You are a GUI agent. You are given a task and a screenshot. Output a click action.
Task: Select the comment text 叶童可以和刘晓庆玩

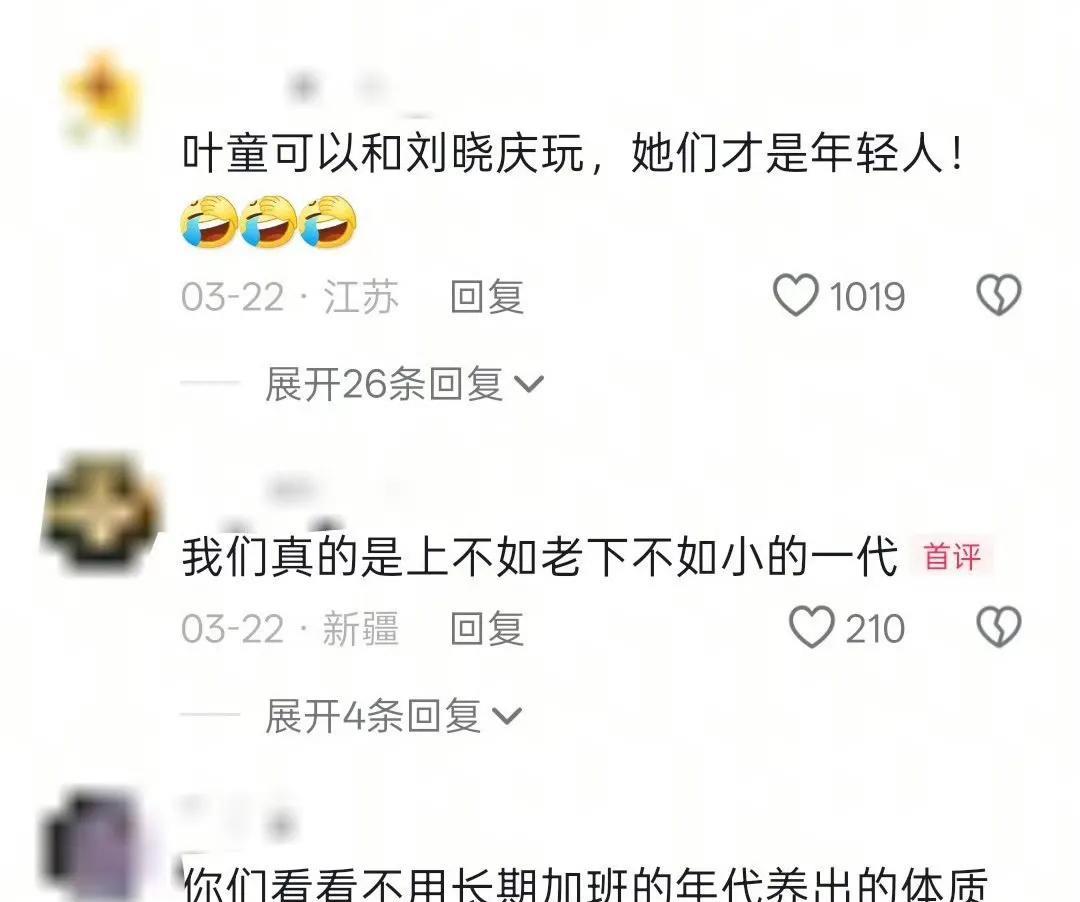coord(383,153)
